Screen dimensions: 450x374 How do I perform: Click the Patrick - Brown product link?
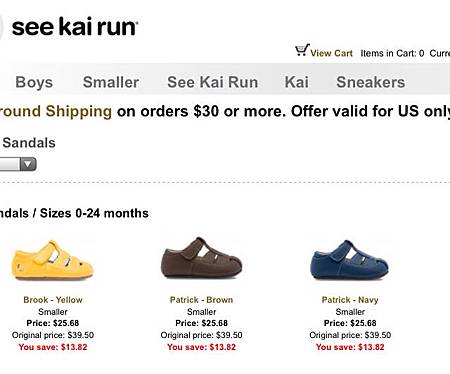[201, 300]
